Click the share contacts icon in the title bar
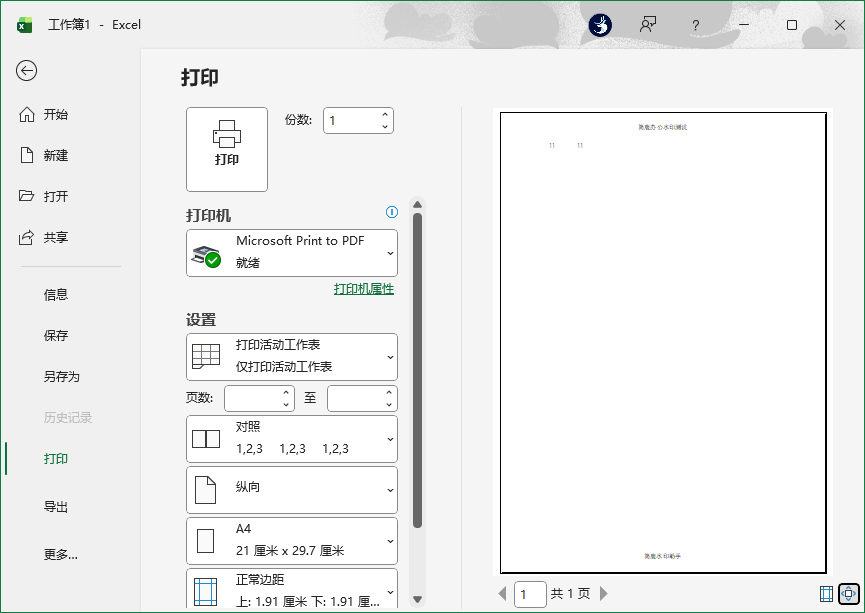Image resolution: width=865 pixels, height=613 pixels. pyautogui.click(x=648, y=25)
